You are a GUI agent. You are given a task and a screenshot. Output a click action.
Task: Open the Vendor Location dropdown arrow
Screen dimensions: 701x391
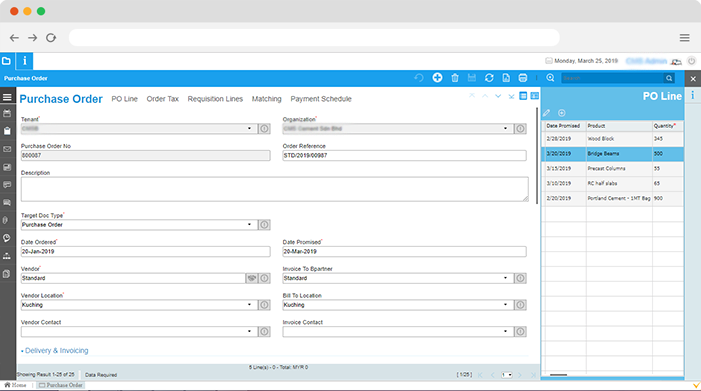tap(249, 305)
